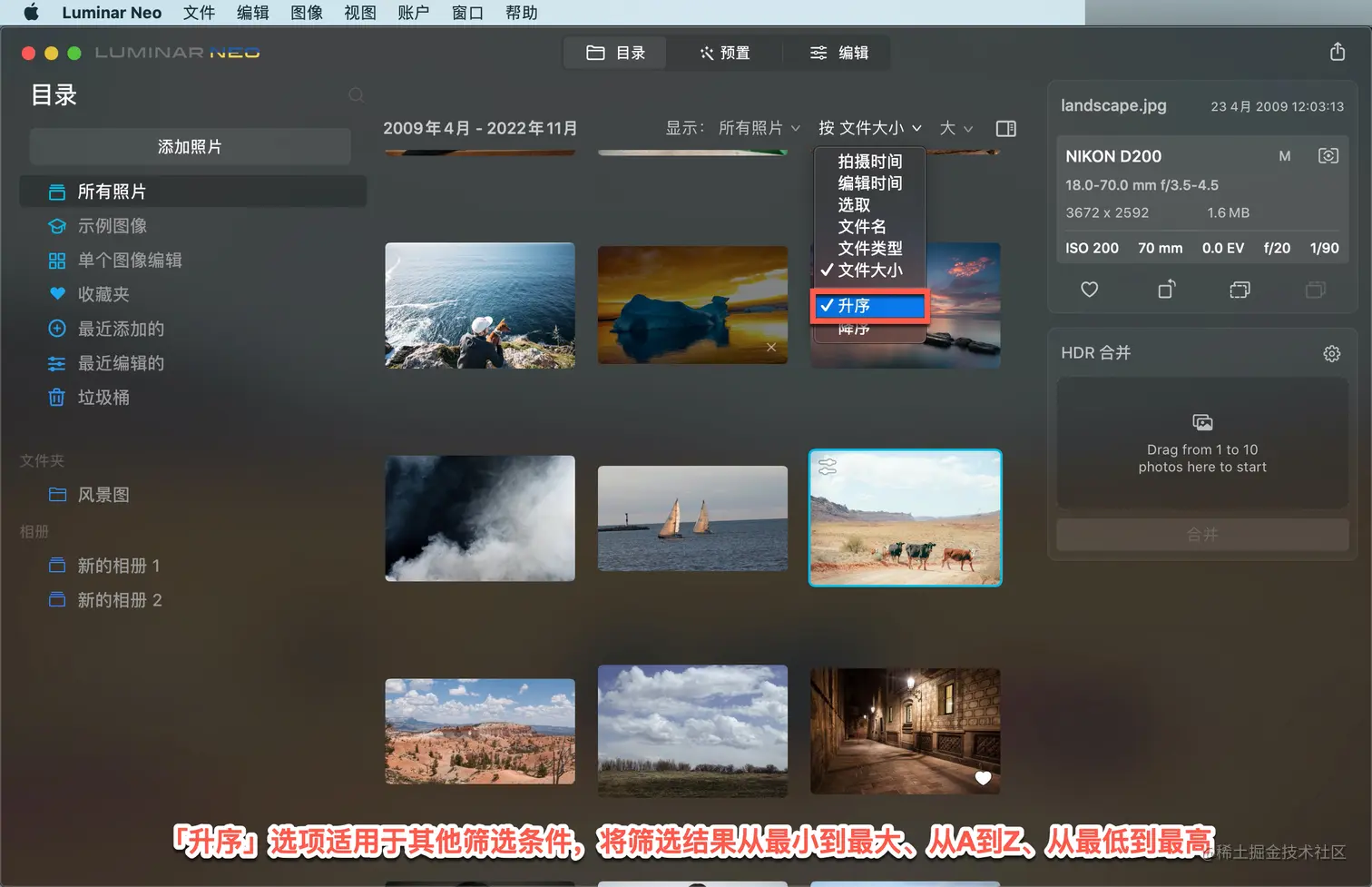Click the 3672 x 2592 dimensions text
The width and height of the screenshot is (1372, 887).
pyautogui.click(x=1107, y=212)
